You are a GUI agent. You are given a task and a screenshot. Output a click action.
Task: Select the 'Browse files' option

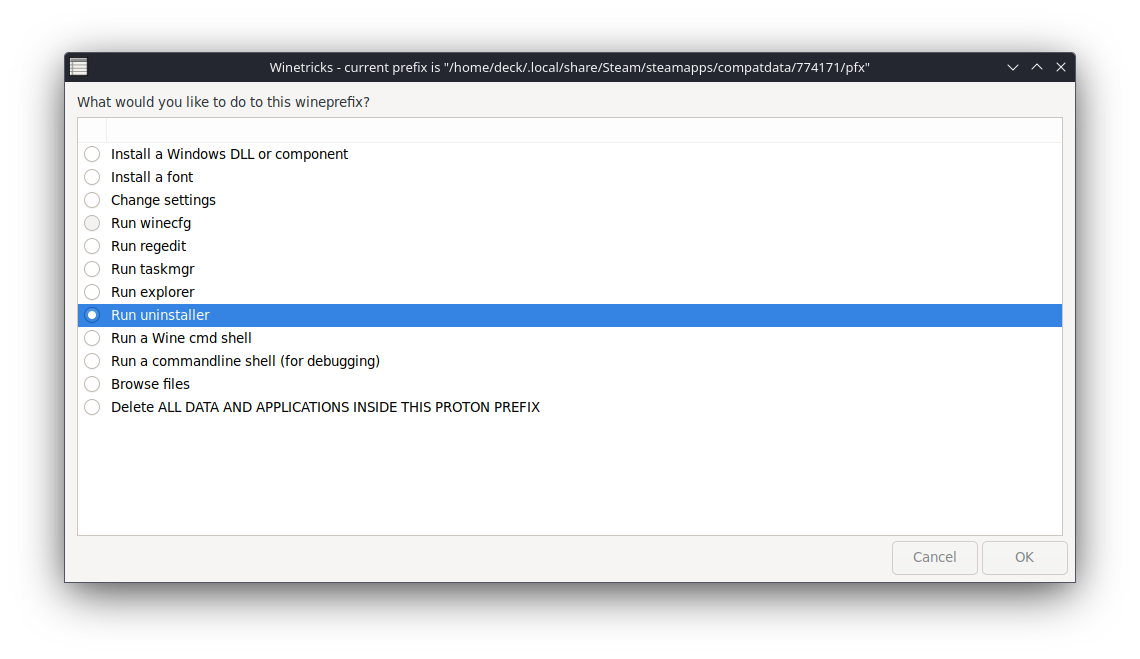[92, 384]
